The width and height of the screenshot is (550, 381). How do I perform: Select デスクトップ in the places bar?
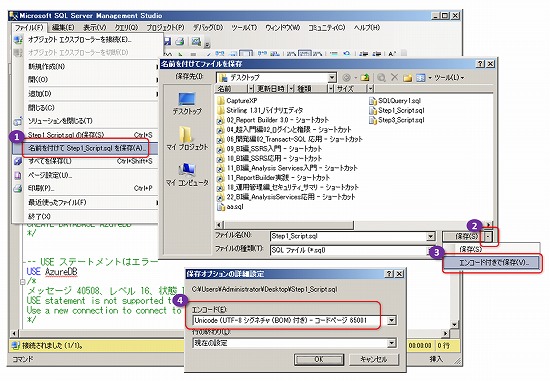[x=187, y=104]
